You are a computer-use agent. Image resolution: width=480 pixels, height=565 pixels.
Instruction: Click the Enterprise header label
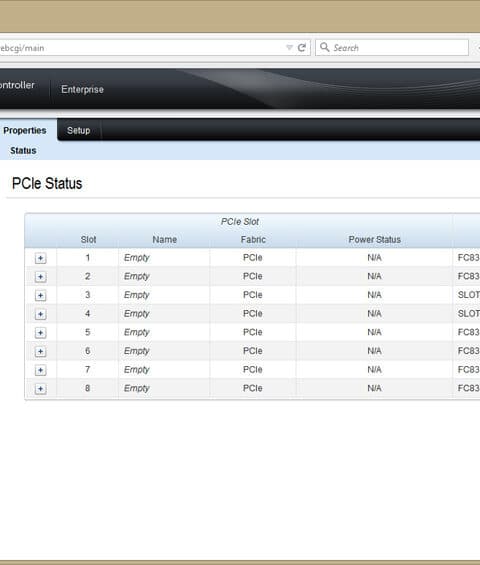click(83, 89)
